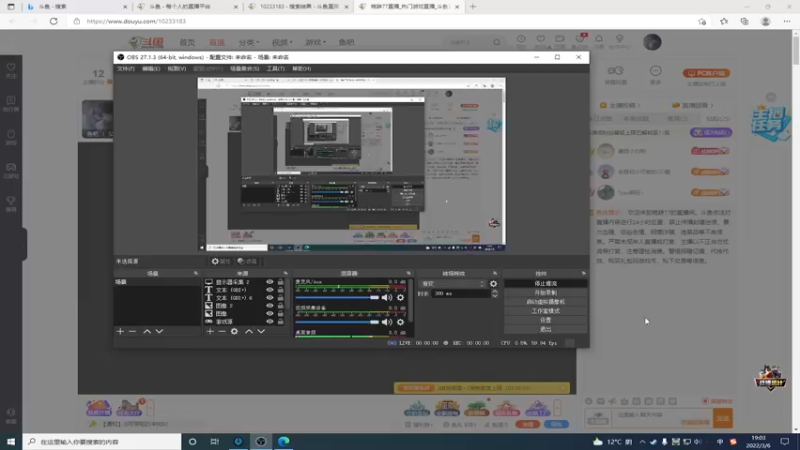This screenshot has width=800, height=450.
Task: Open the Edge browser from the taskbar
Action: click(x=284, y=441)
